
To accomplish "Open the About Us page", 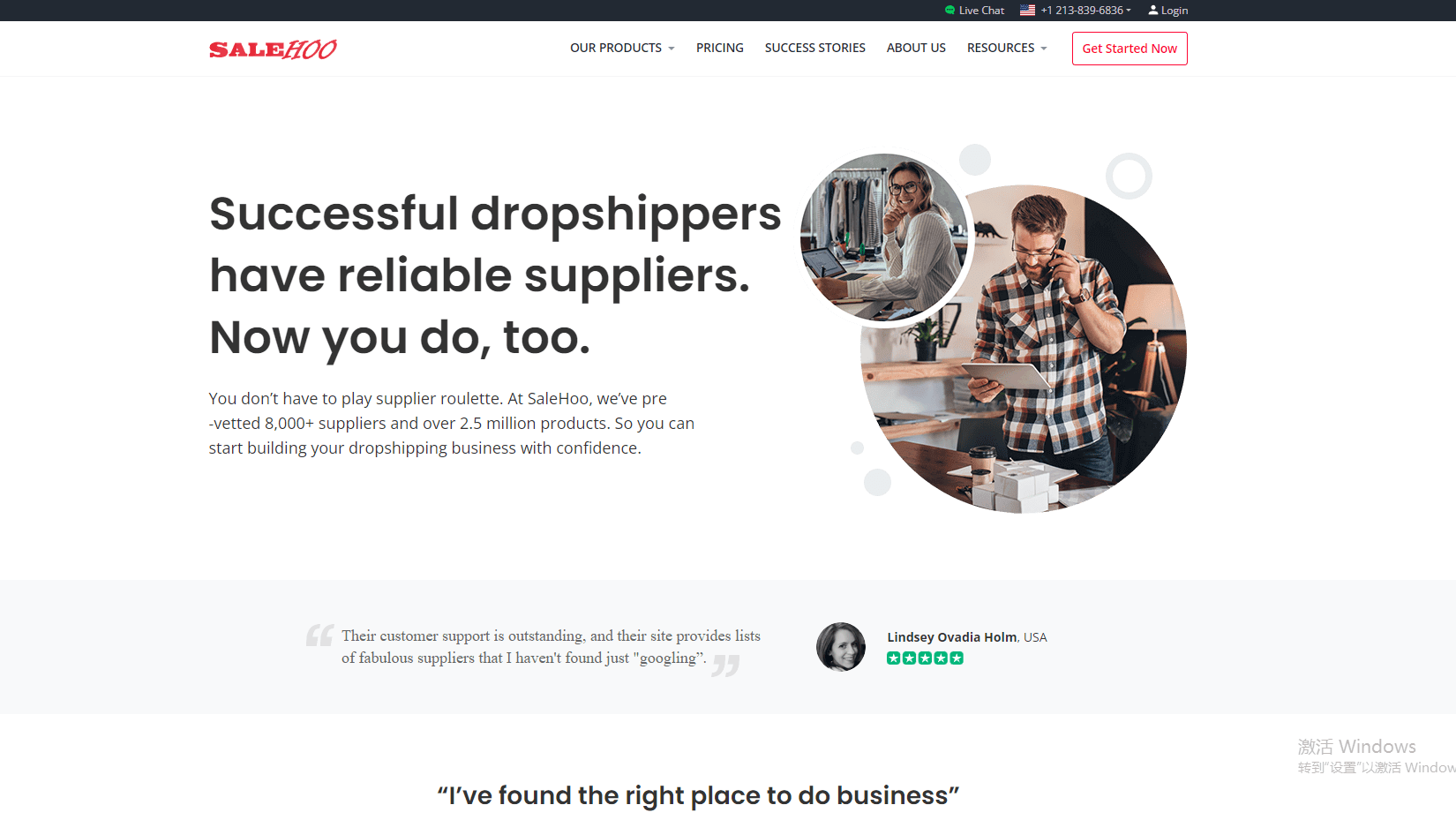I will pos(916,48).
